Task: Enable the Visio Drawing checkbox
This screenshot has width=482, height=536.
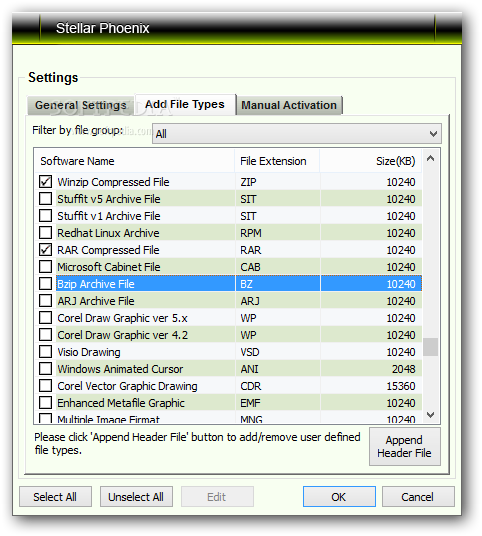Action: pos(45,352)
